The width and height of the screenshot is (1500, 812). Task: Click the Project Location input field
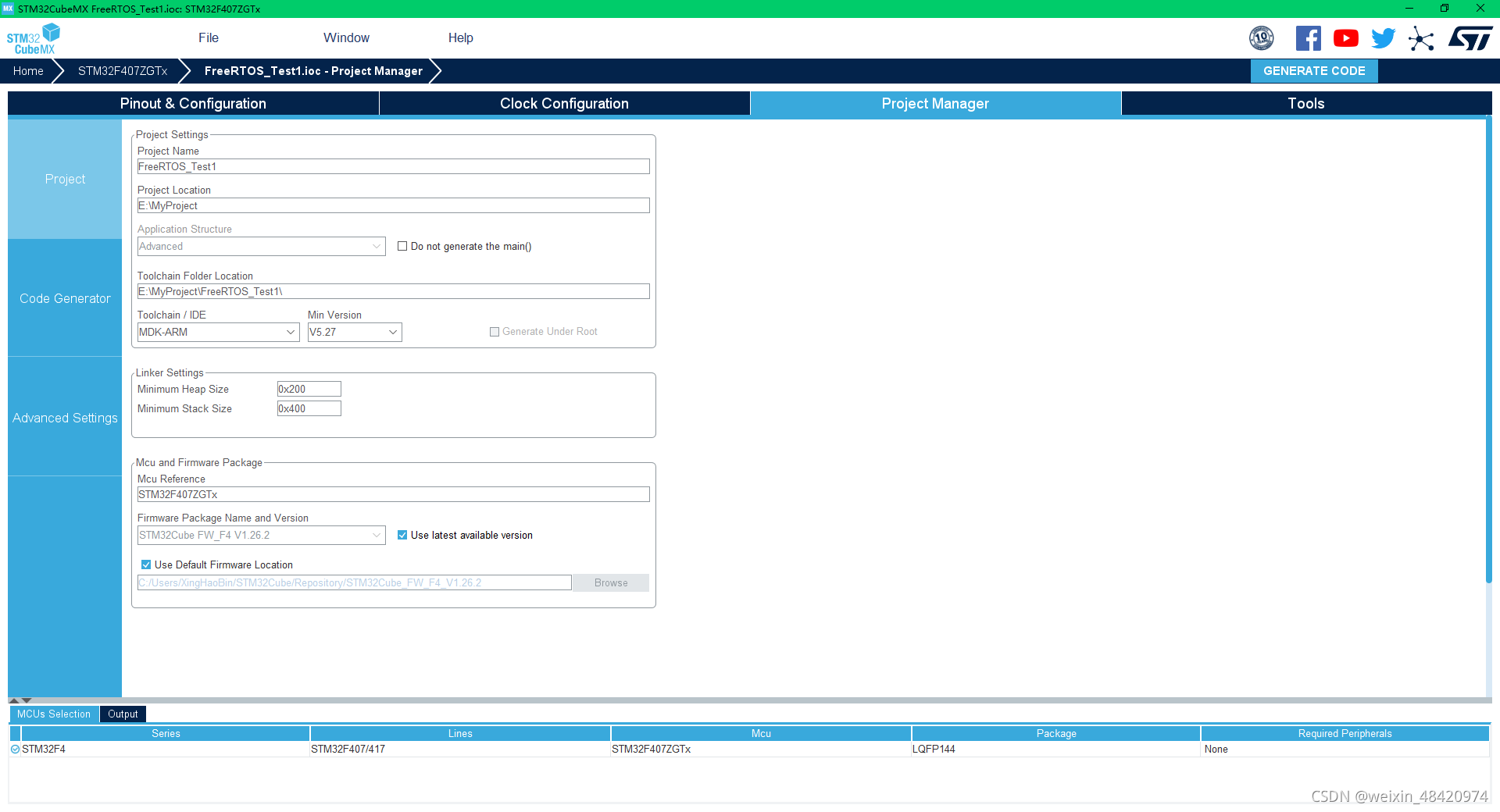393,205
